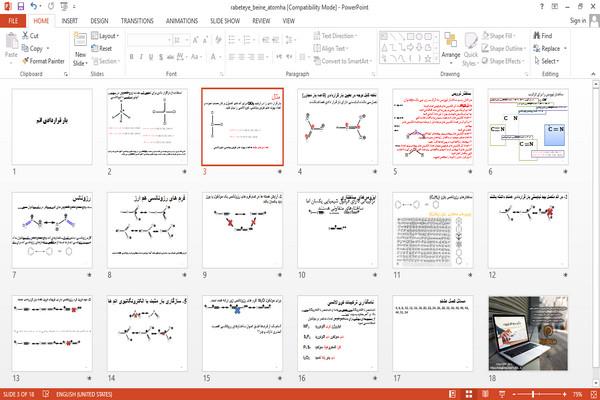
Task: Switch to the TRANSITIONS tab
Action: pyautogui.click(x=137, y=21)
